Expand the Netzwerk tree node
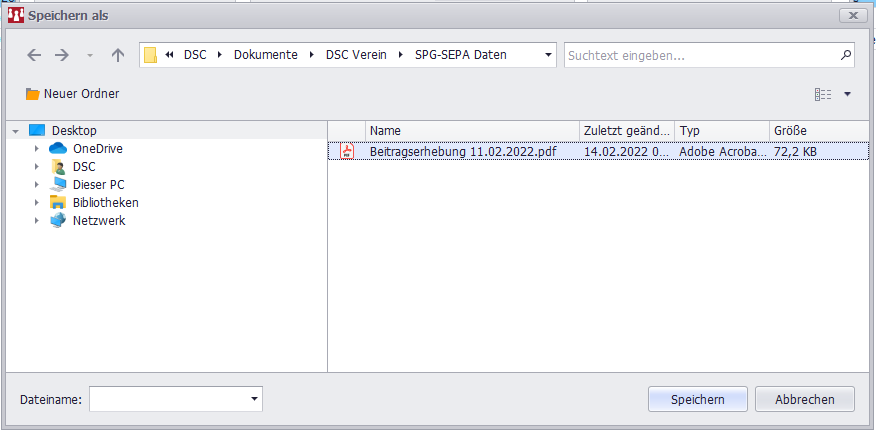The height and width of the screenshot is (430, 876). coord(37,221)
